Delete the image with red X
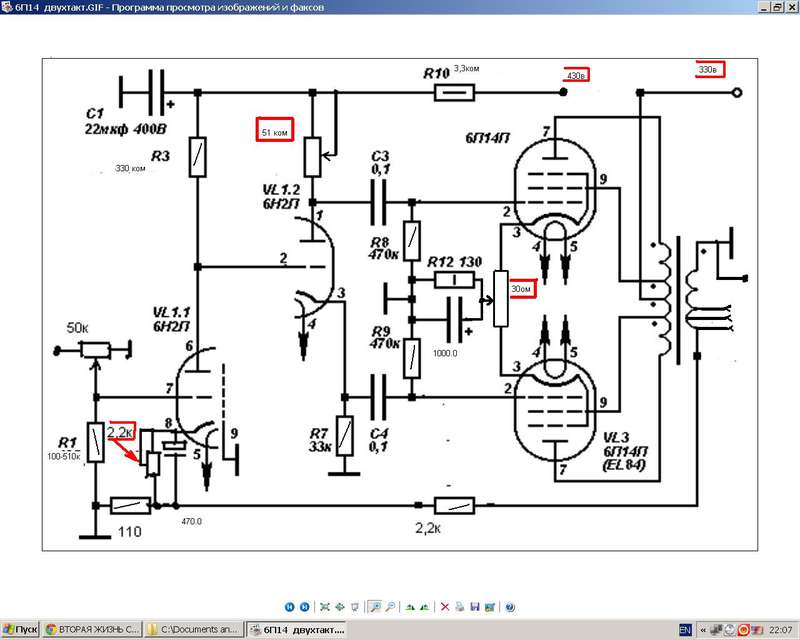Screen dimensions: 800x640 click(444, 607)
